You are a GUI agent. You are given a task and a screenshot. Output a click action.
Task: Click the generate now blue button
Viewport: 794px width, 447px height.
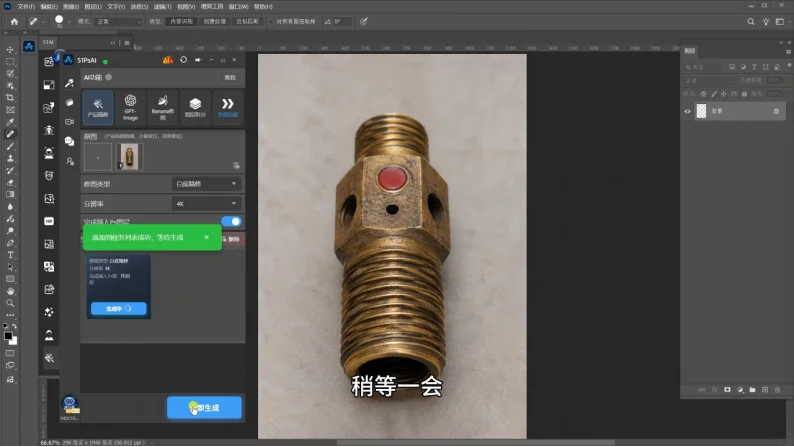205,408
